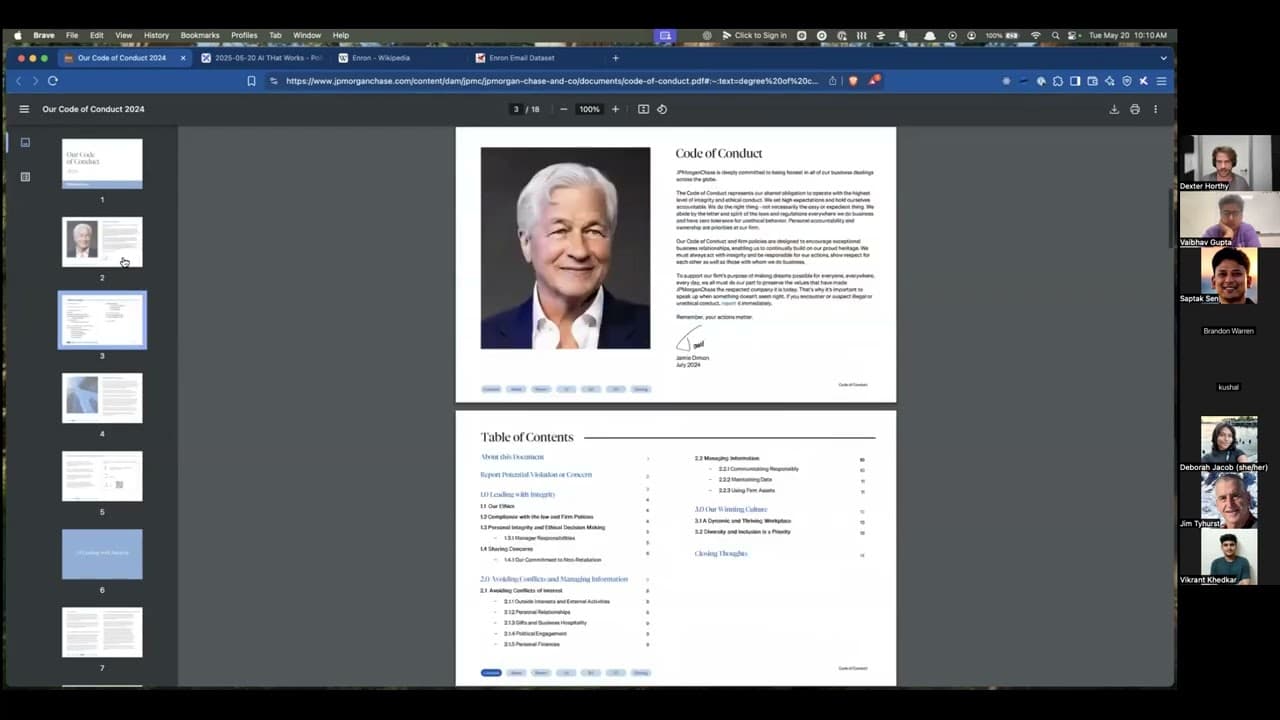Download the PDF document
1280x720 pixels.
[x=1114, y=109]
